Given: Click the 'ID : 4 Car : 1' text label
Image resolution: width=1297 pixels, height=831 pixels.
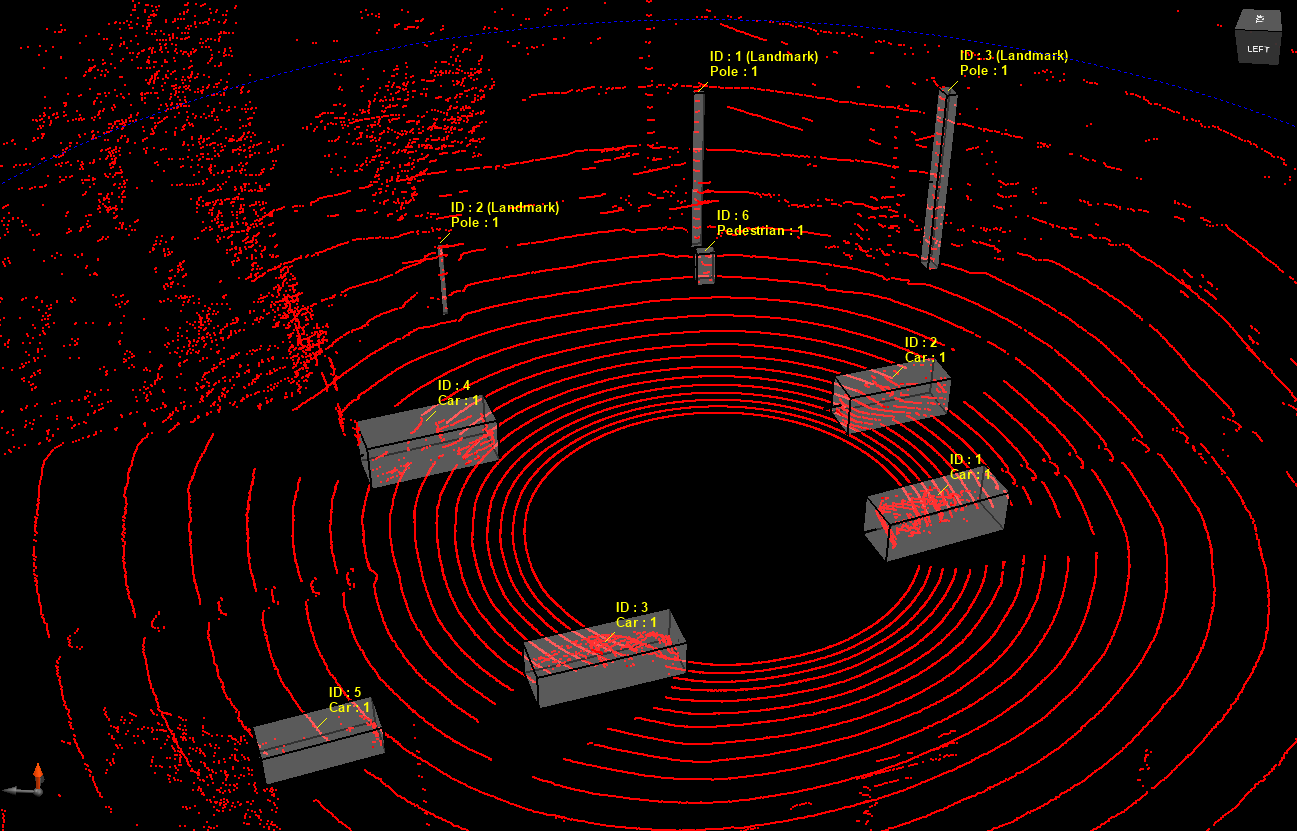Looking at the screenshot, I should [458, 393].
